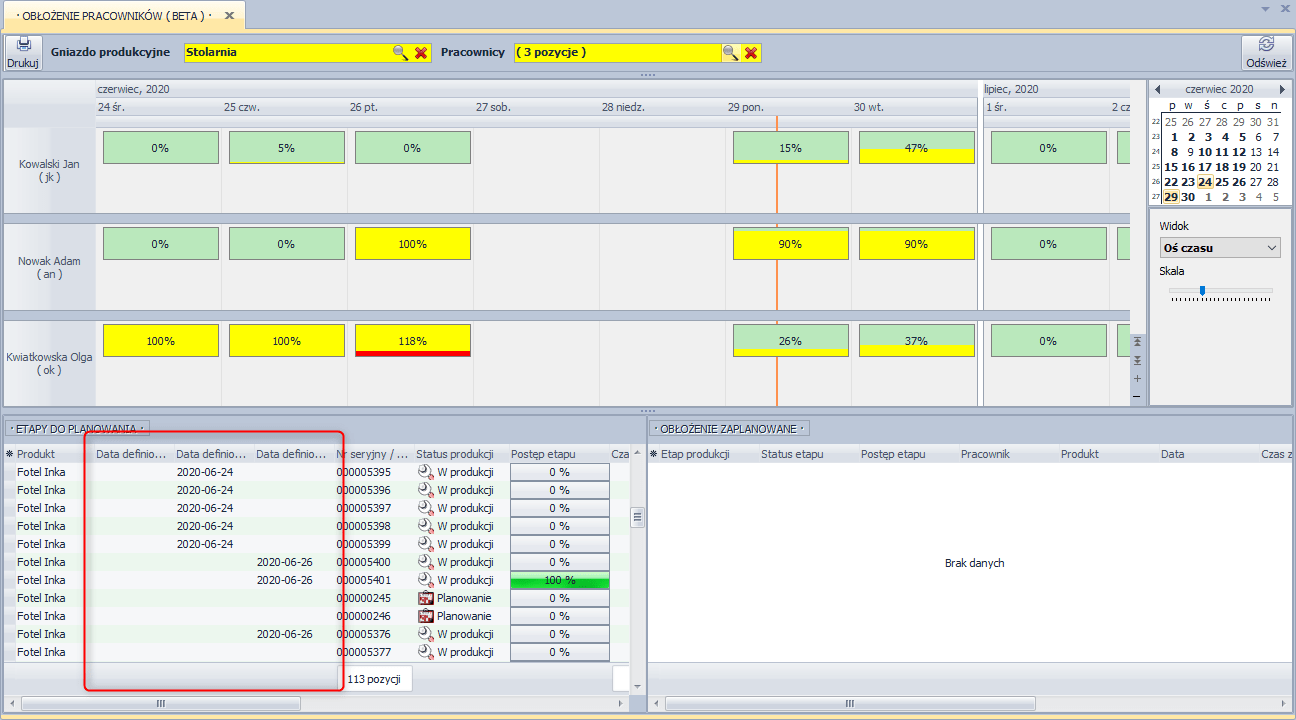Adjust the Skala slider handle
Screen dimensions: 1296x720
(1202, 291)
